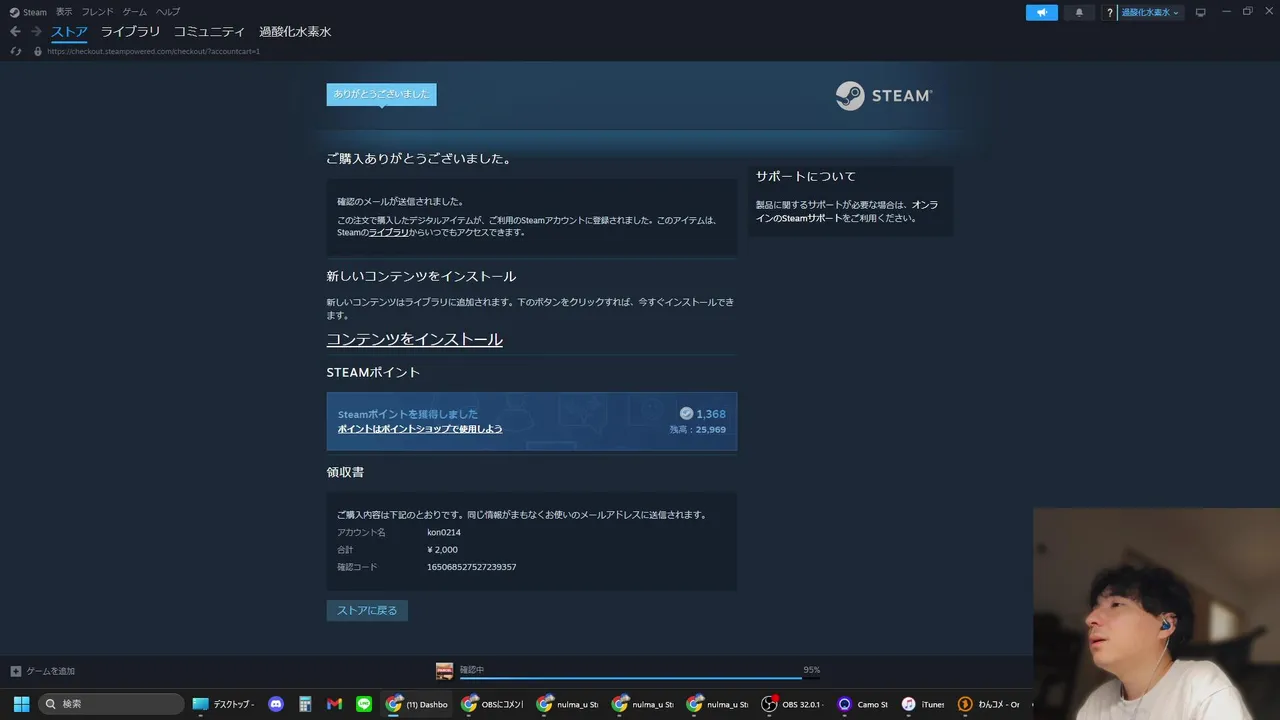The height and width of the screenshot is (720, 1280).
Task: Open the 過酸化水素水 profile tab
Action: click(x=295, y=32)
